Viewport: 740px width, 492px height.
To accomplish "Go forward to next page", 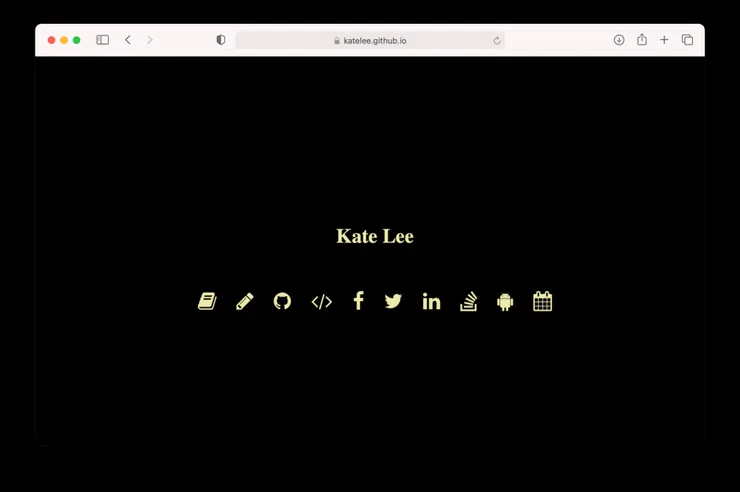I will pyautogui.click(x=150, y=40).
